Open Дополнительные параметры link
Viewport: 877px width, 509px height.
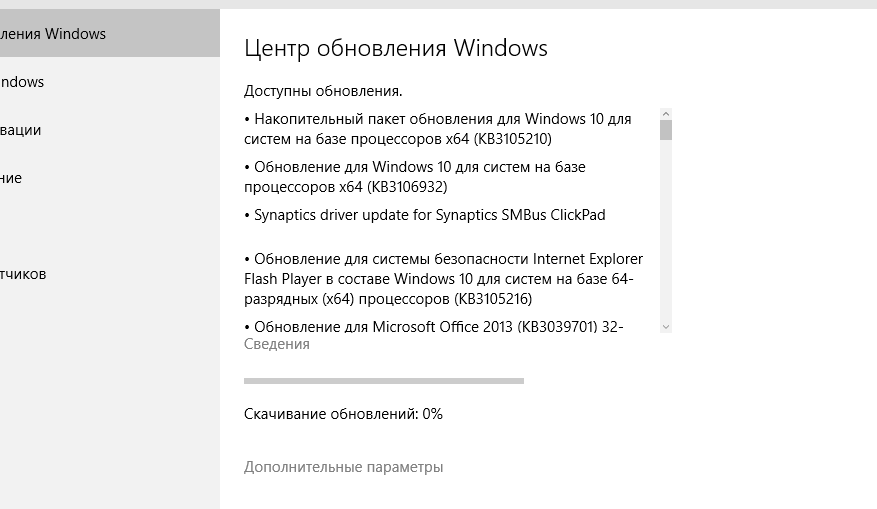coord(343,467)
